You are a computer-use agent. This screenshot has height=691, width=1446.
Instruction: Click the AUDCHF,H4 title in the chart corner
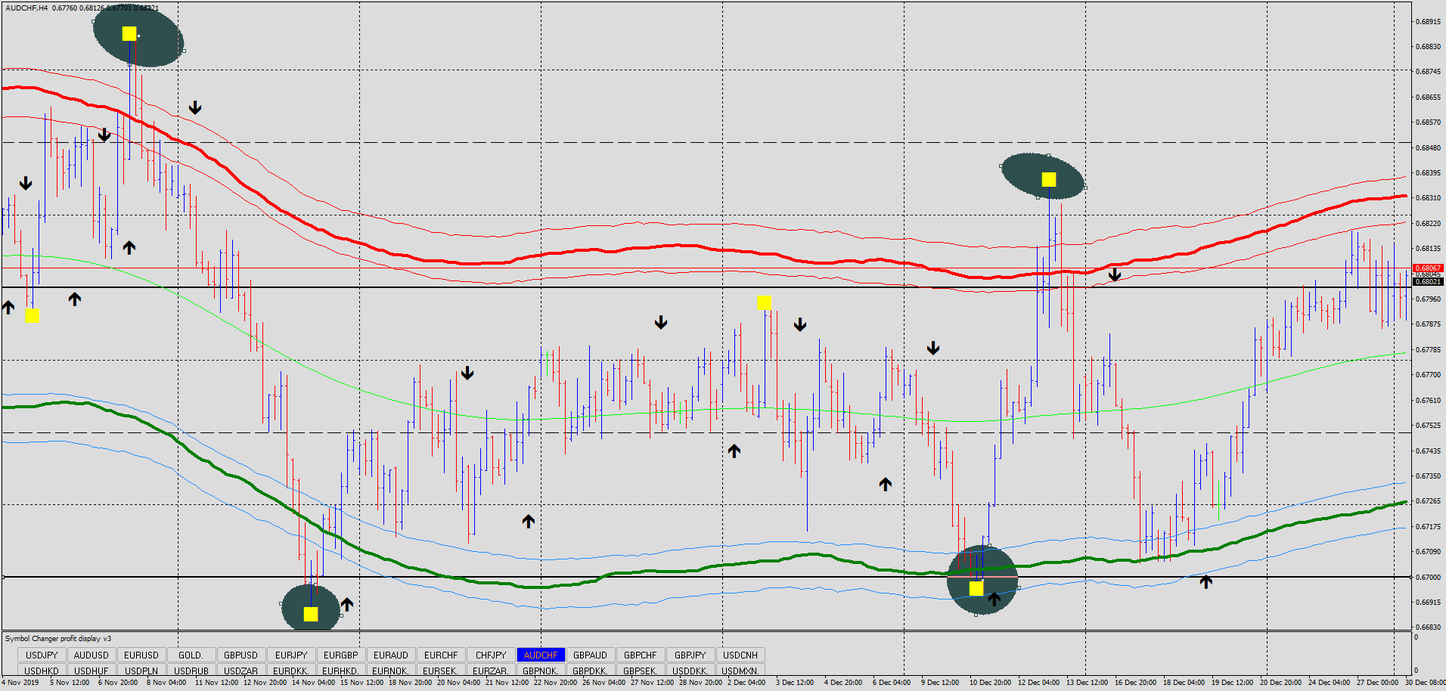click(x=25, y=5)
